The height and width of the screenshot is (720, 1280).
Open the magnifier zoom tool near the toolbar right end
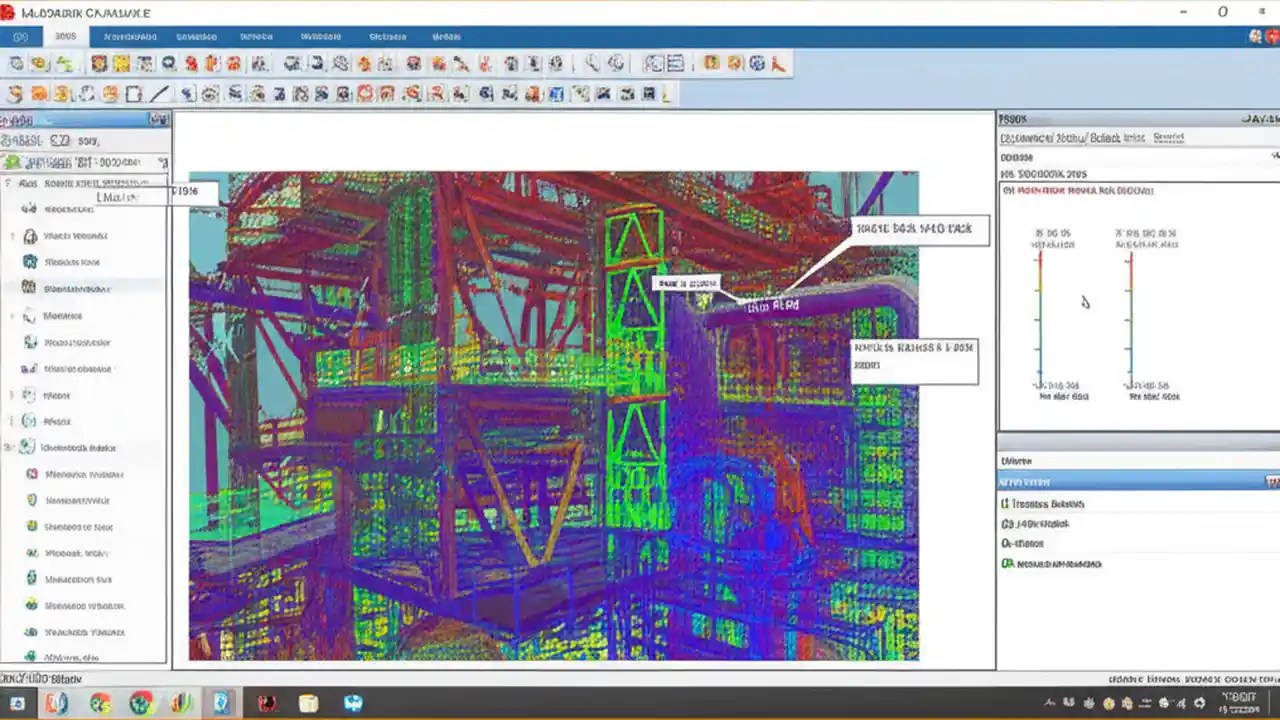(x=594, y=63)
